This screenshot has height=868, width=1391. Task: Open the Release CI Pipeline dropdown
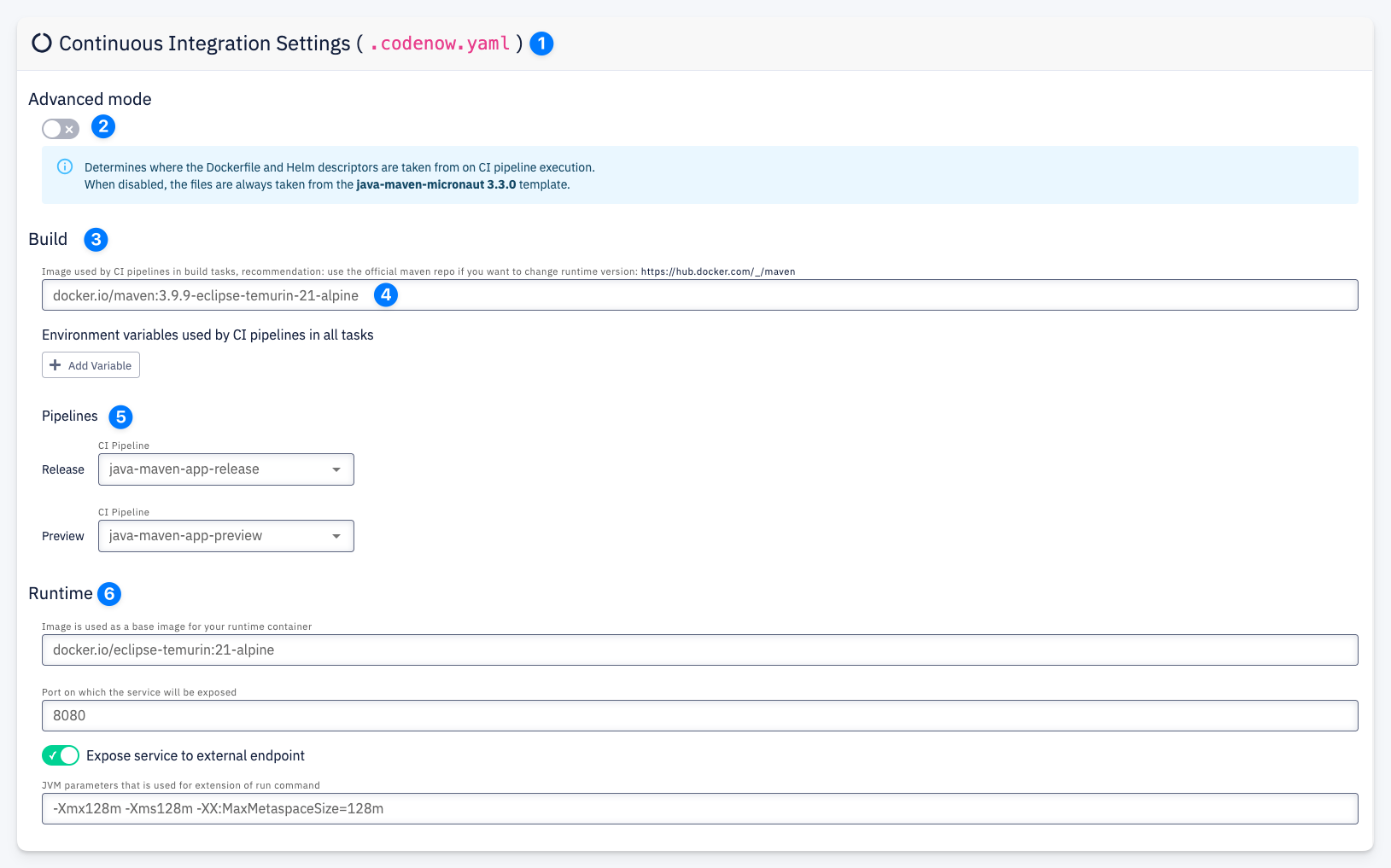[226, 469]
